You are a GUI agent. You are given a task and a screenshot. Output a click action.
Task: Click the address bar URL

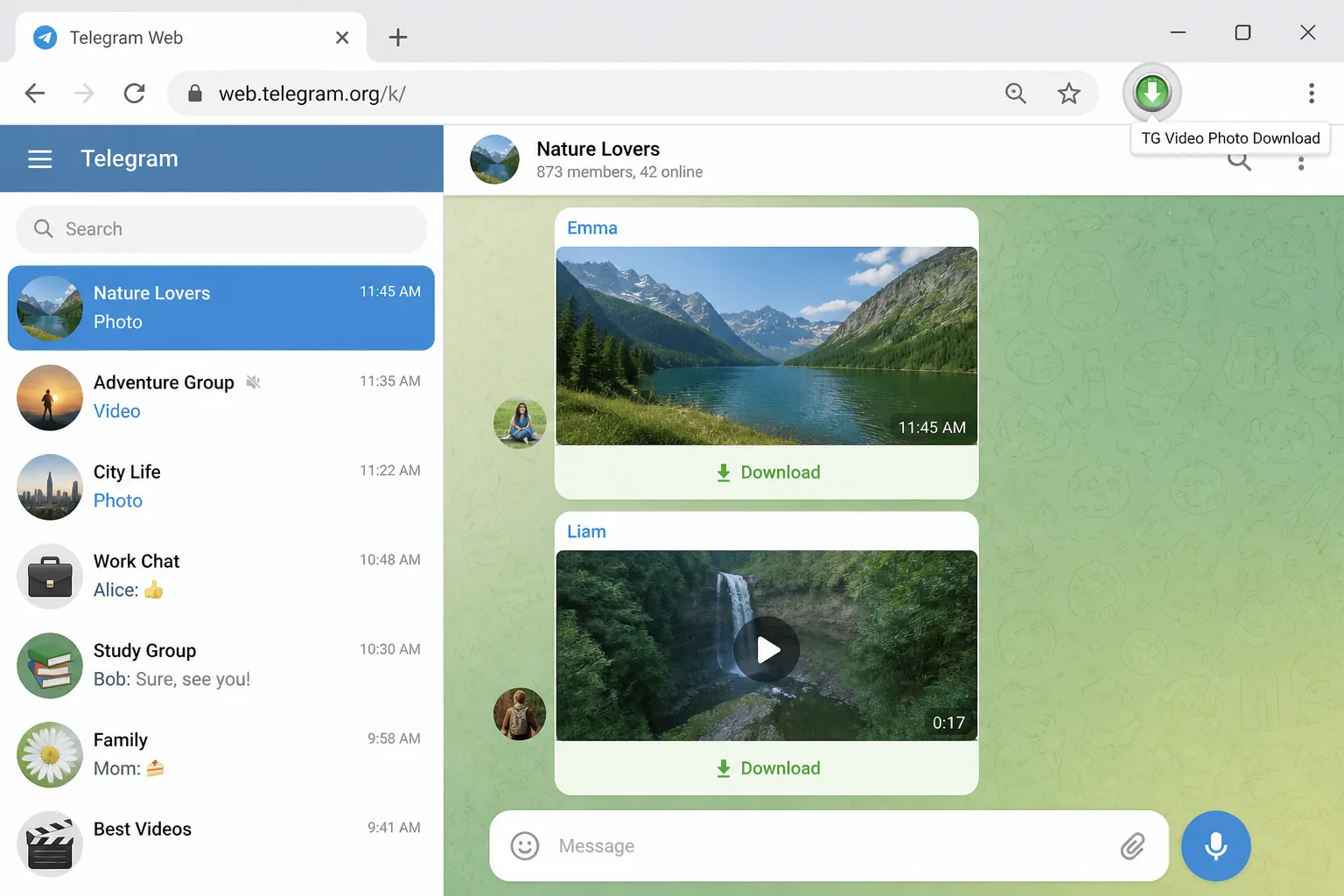point(312,94)
